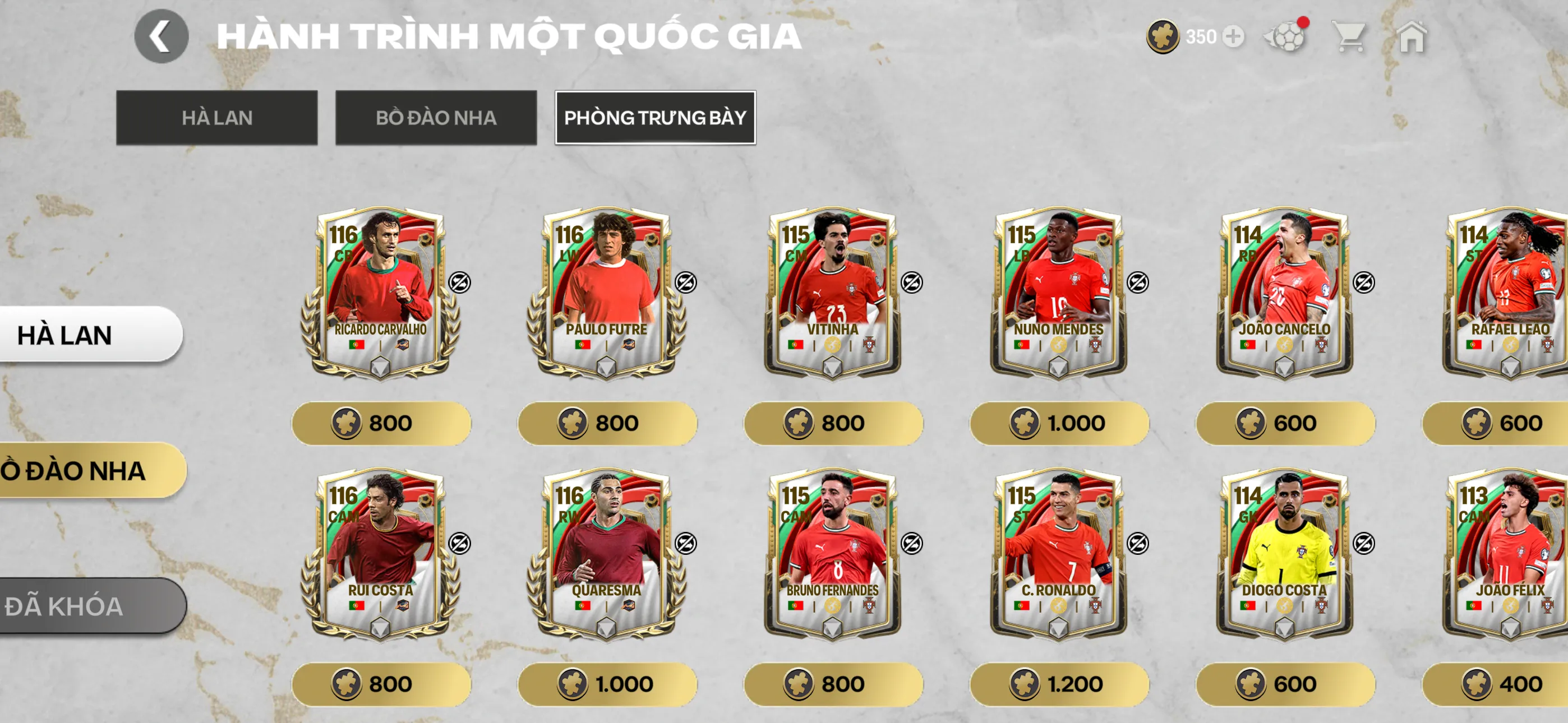Switch to the Bồ Đào Nha top tab
Image resolution: width=1568 pixels, height=723 pixels.
(x=436, y=118)
